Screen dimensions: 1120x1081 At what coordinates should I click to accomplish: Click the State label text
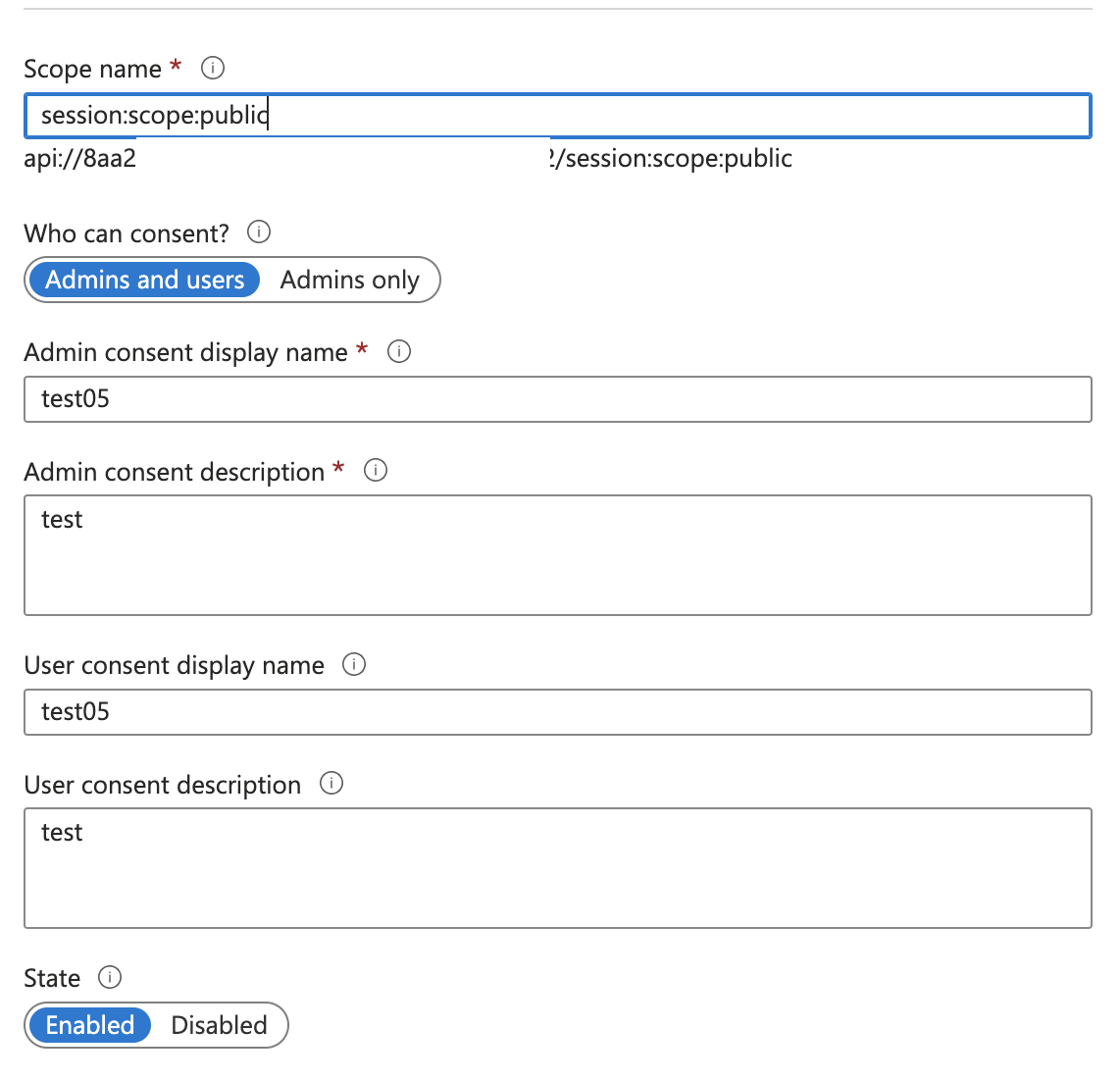52,978
